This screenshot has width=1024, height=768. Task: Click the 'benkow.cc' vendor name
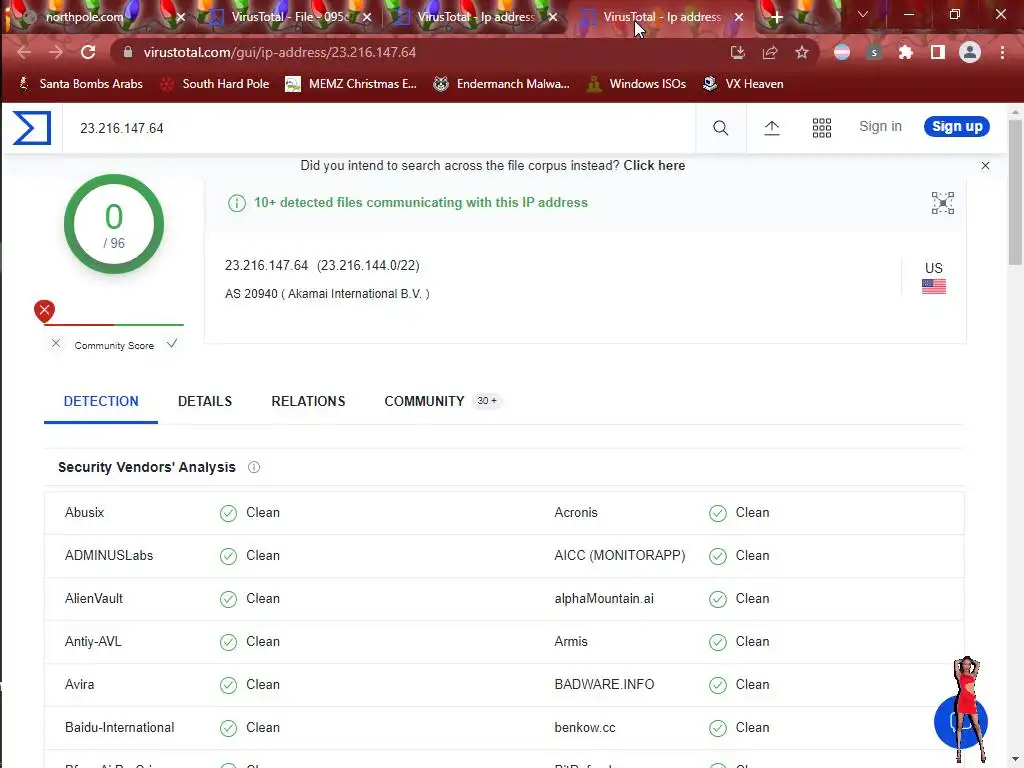[x=585, y=728]
